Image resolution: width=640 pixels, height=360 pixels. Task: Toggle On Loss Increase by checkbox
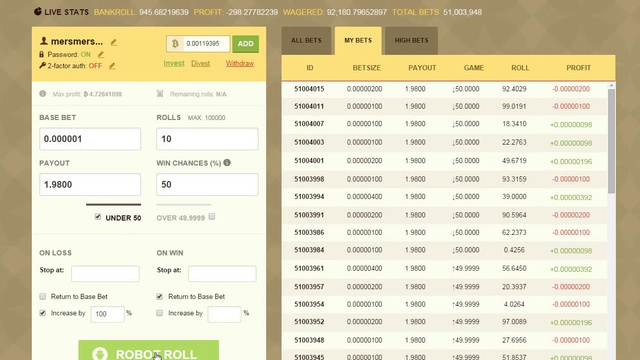click(42, 313)
